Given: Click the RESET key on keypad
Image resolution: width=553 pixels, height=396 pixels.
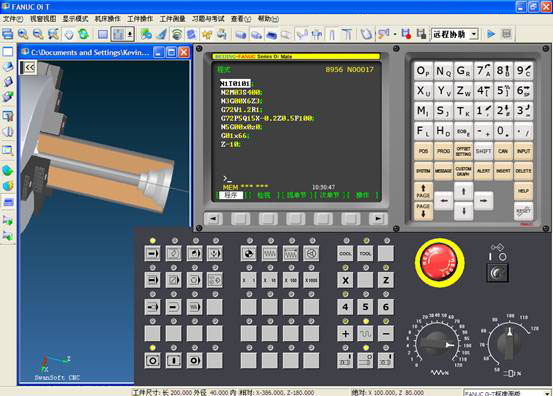Looking at the screenshot, I should [x=523, y=211].
